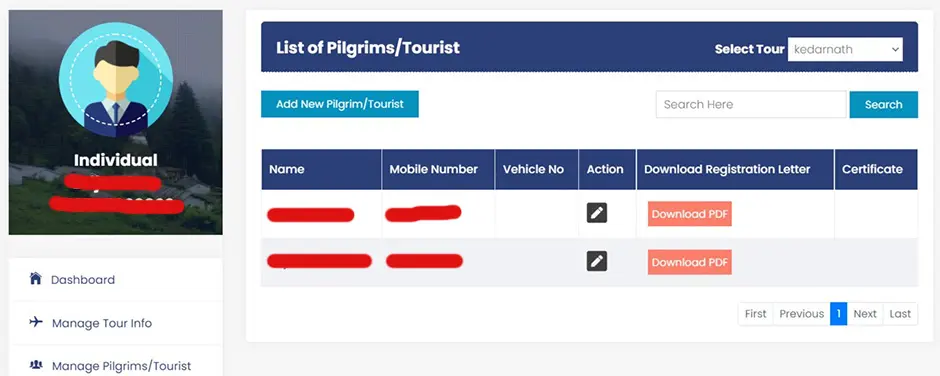Image resolution: width=940 pixels, height=376 pixels.
Task: Click the Search button
Action: click(884, 104)
